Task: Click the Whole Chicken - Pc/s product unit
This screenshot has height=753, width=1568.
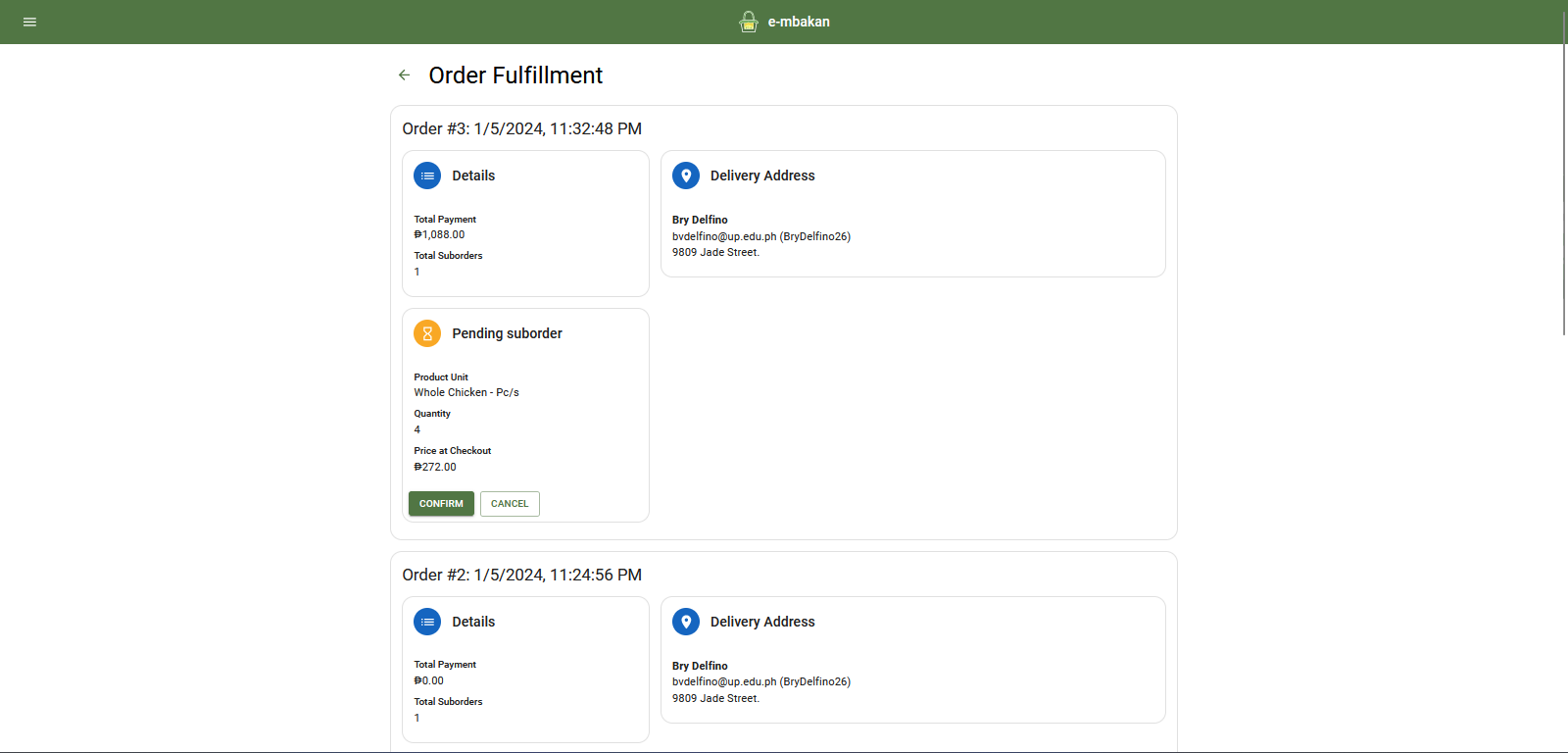Action: tap(466, 392)
